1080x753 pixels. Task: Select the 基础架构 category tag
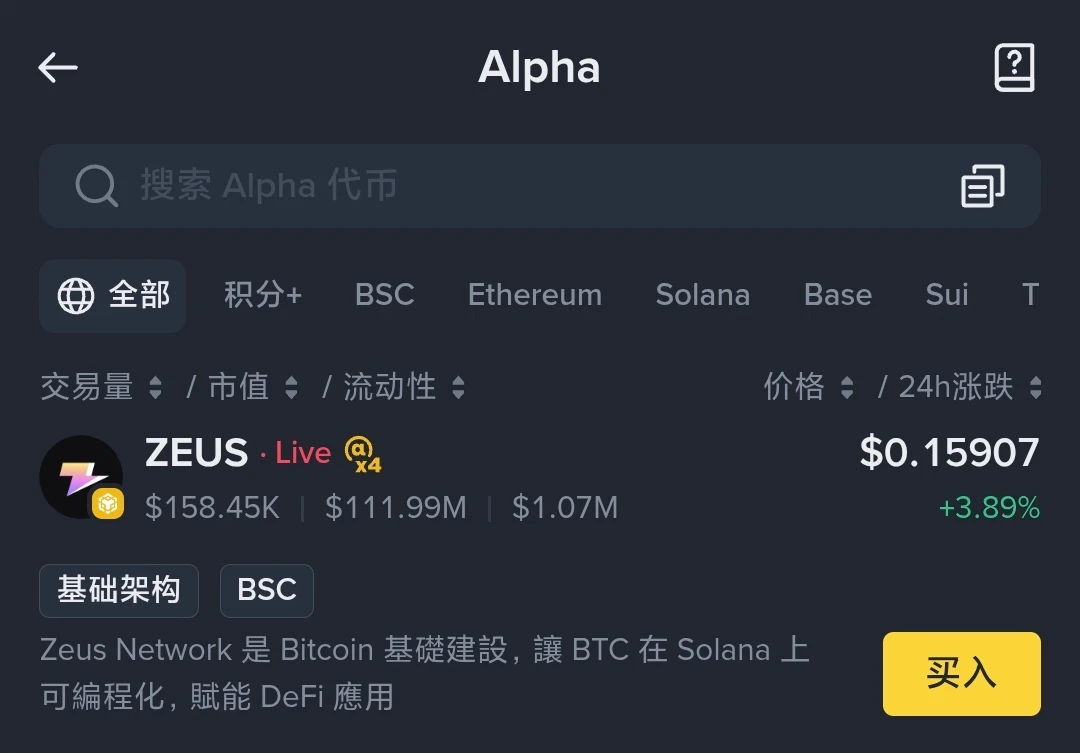point(118,591)
